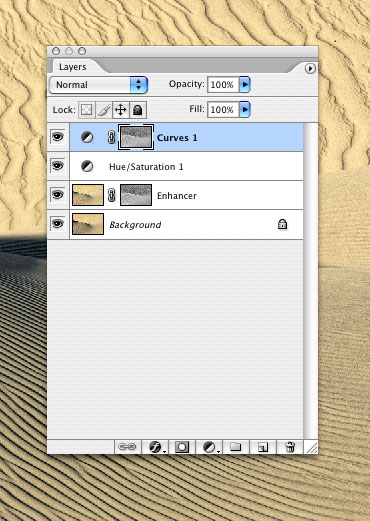
Task: Toggle lock position icon
Action: pyautogui.click(x=121, y=110)
